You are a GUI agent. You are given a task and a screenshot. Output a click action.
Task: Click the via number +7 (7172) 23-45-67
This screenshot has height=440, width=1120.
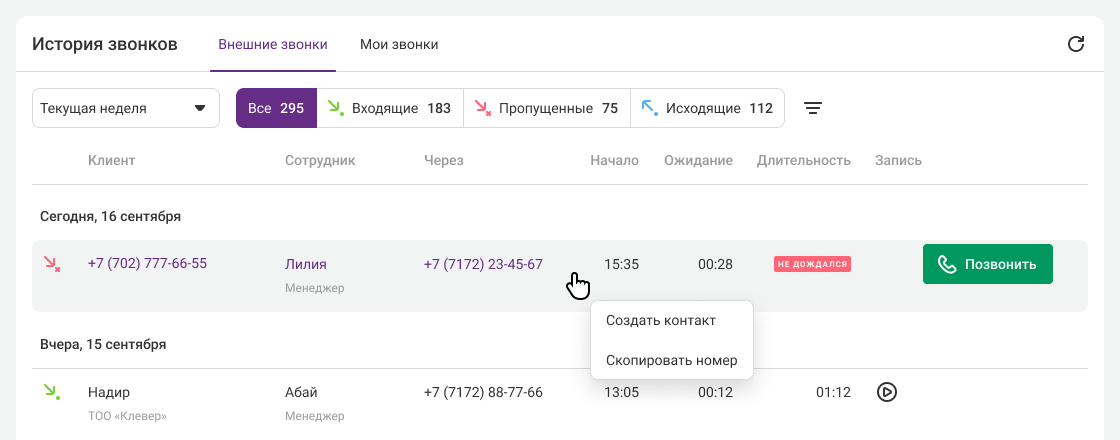click(x=483, y=264)
